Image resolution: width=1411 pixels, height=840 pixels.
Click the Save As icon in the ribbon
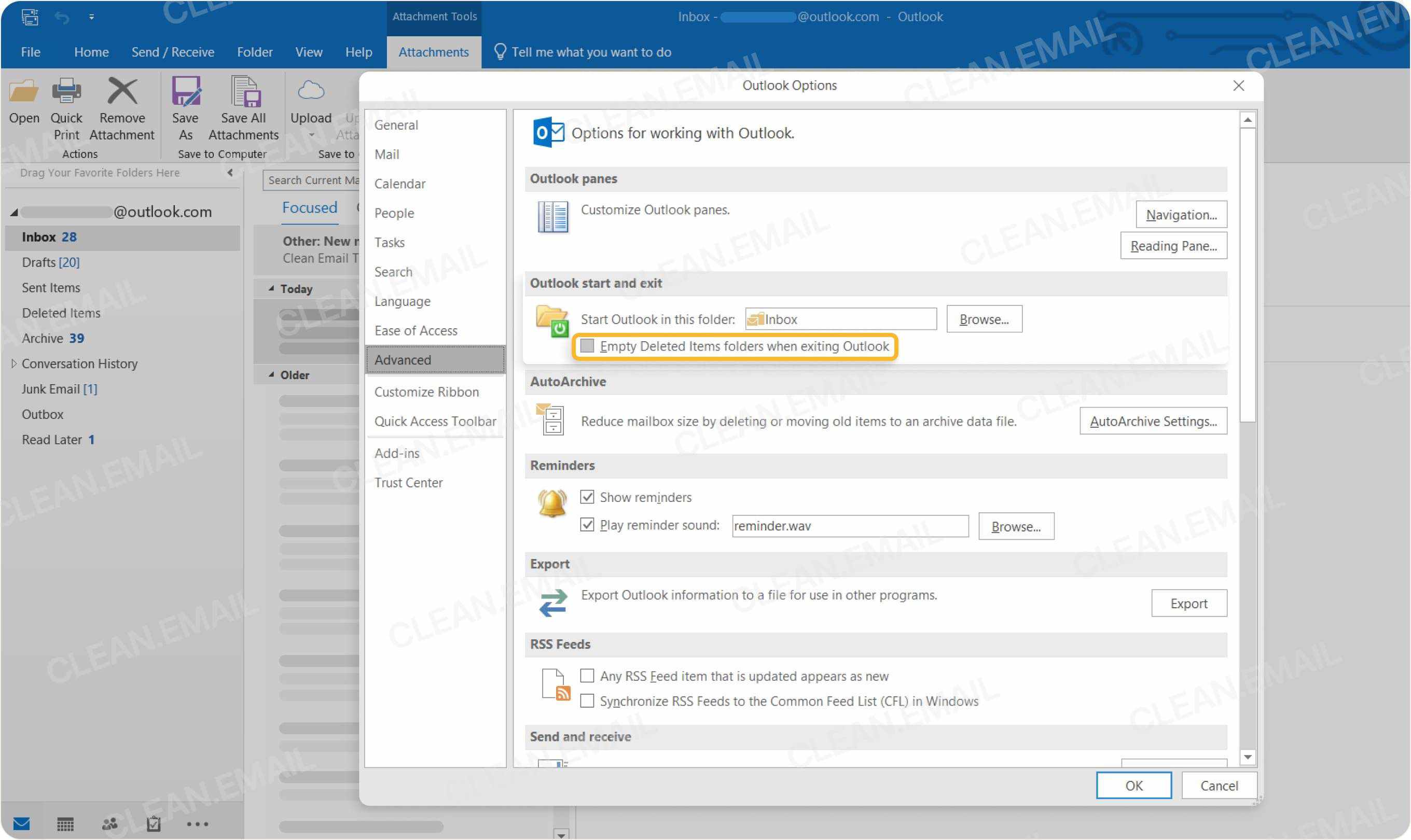[x=185, y=91]
